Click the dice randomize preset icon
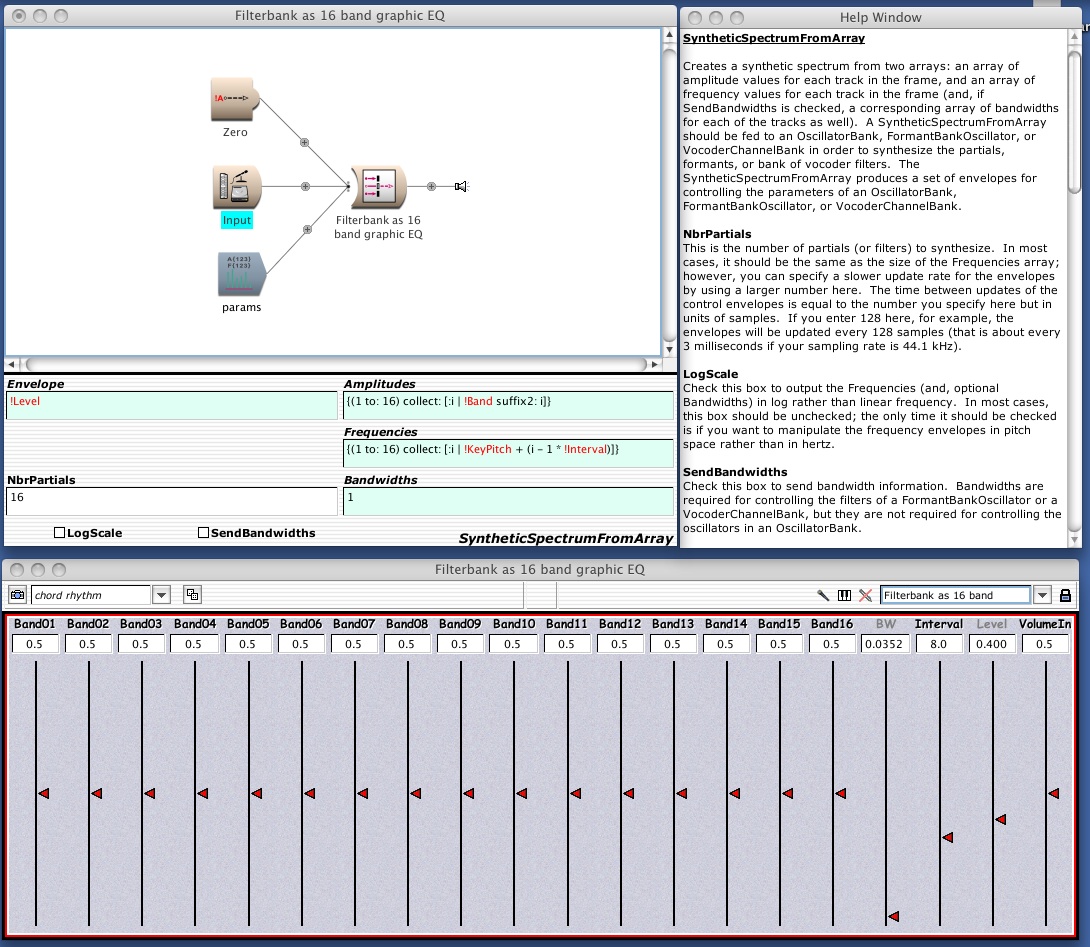 (x=193, y=594)
